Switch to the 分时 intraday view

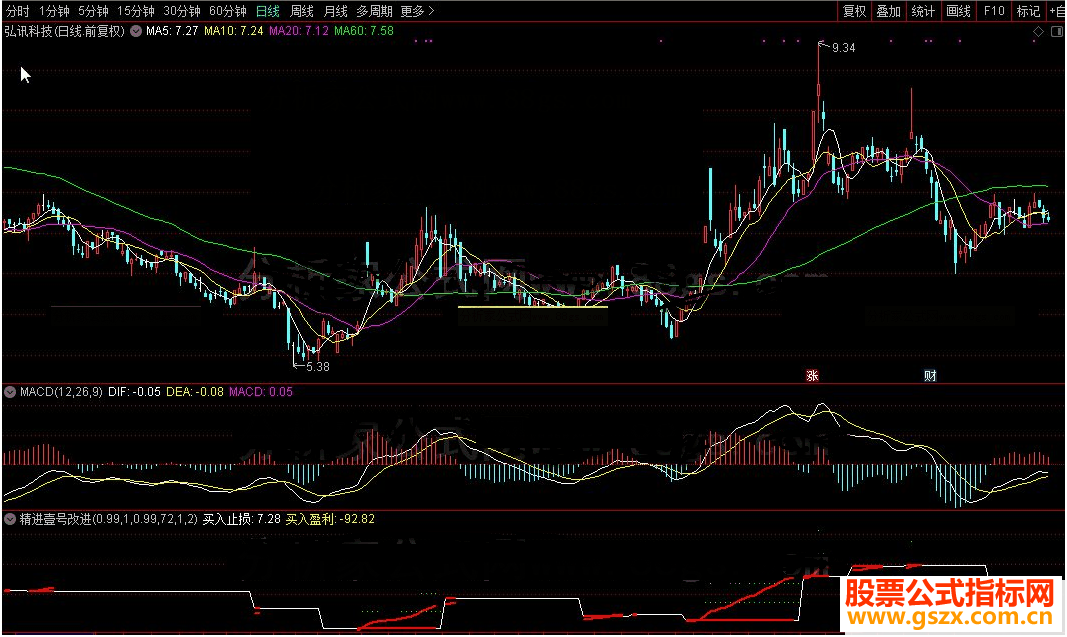pyautogui.click(x=17, y=11)
